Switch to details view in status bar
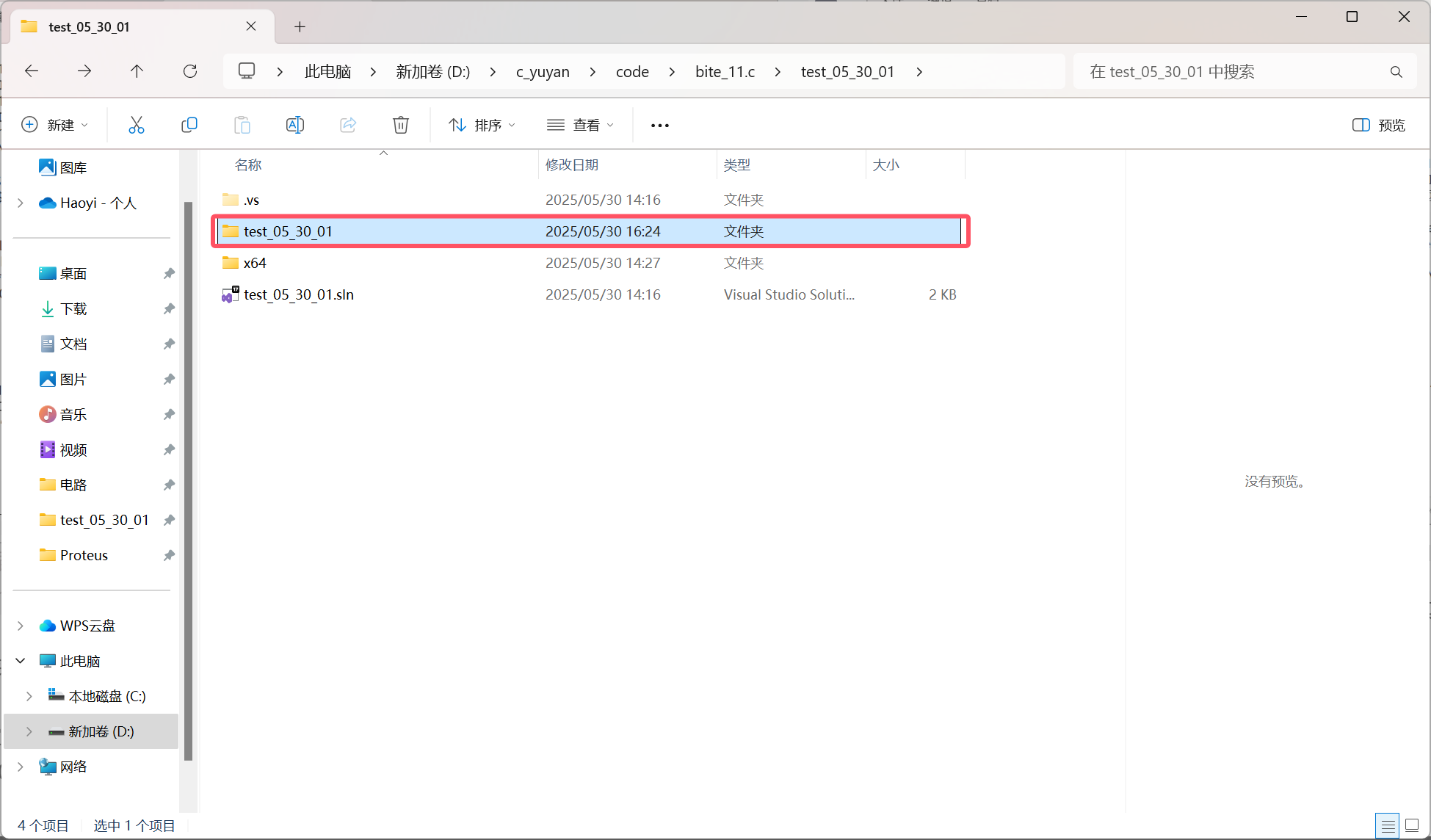This screenshot has width=1431, height=840. pos(1388,825)
